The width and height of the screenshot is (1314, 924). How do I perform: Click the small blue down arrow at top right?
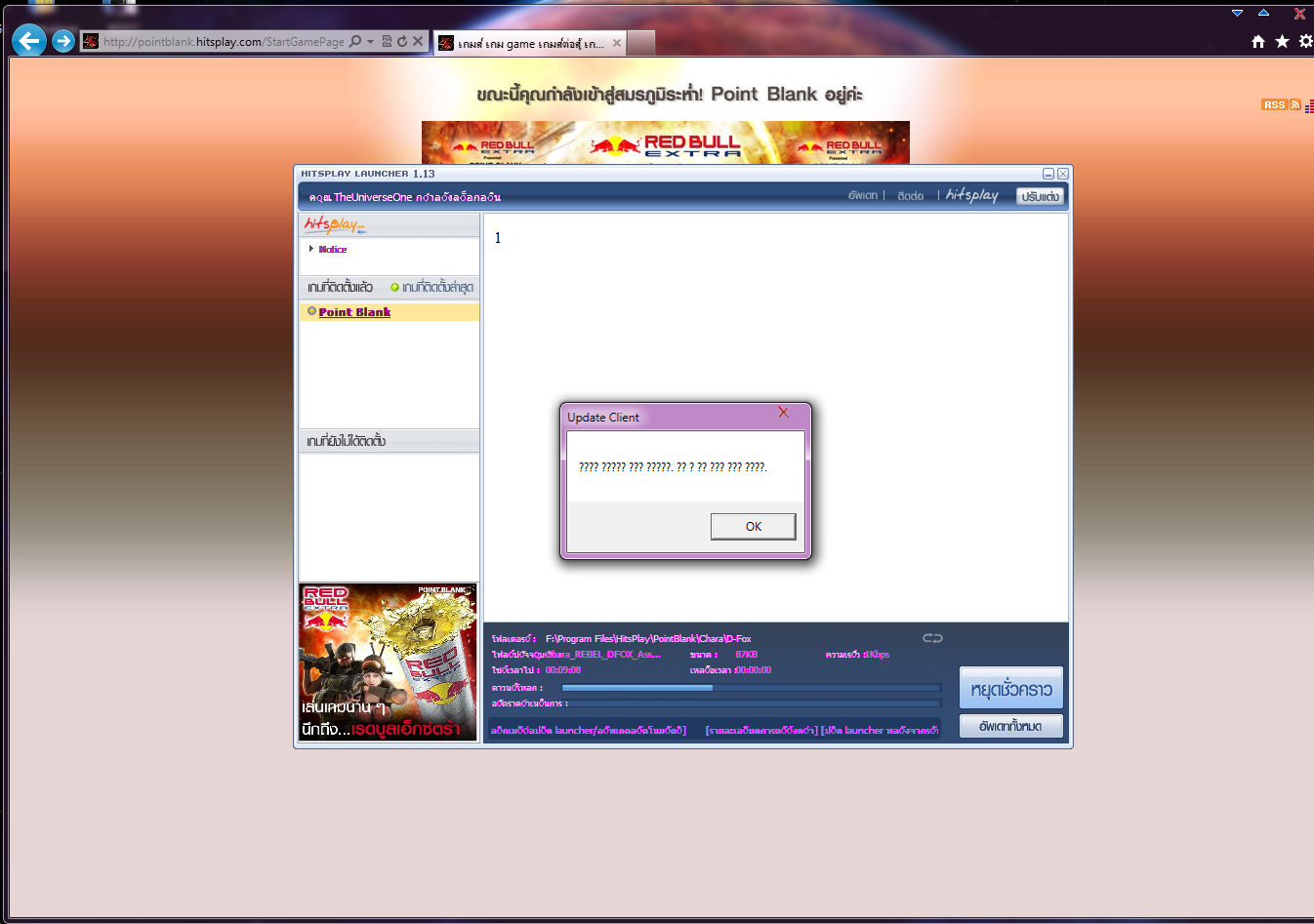(x=1237, y=13)
